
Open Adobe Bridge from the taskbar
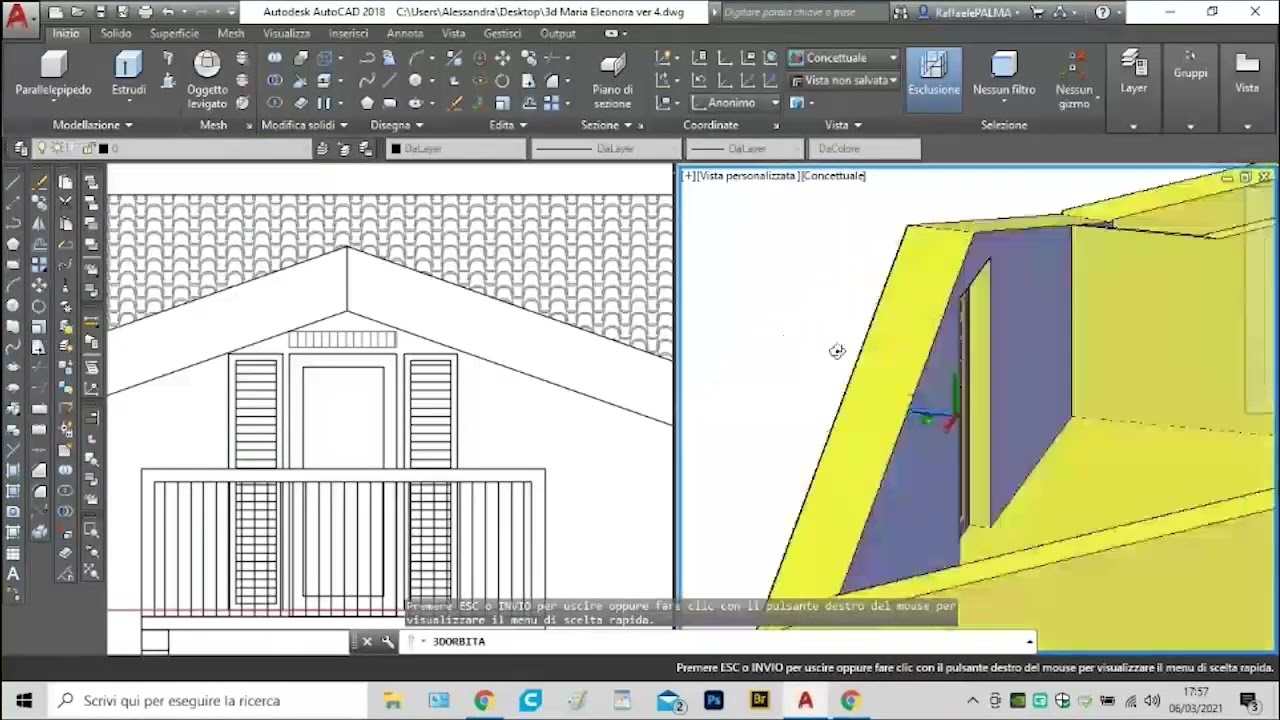point(759,700)
